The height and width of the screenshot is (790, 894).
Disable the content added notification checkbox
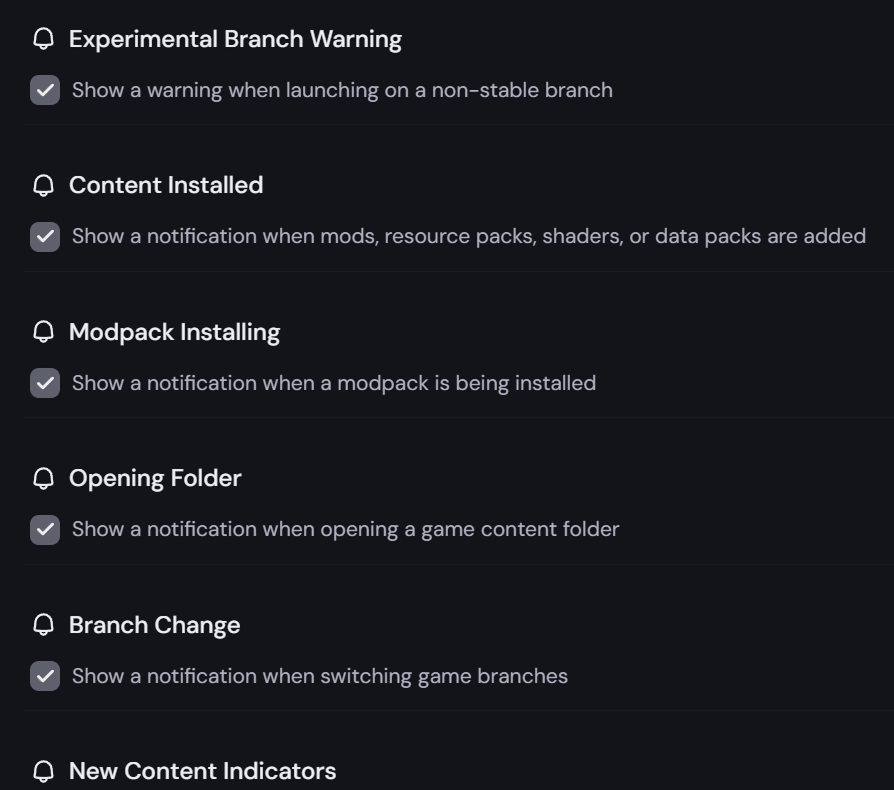coord(45,236)
